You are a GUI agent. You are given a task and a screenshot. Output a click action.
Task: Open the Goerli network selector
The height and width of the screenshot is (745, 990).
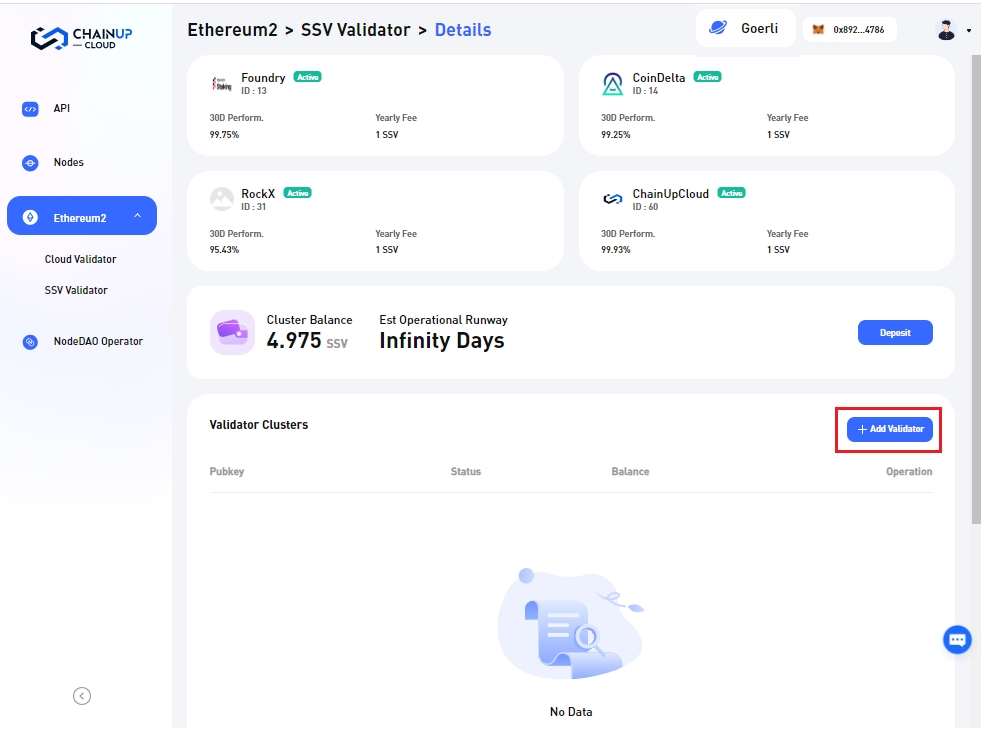coord(745,28)
